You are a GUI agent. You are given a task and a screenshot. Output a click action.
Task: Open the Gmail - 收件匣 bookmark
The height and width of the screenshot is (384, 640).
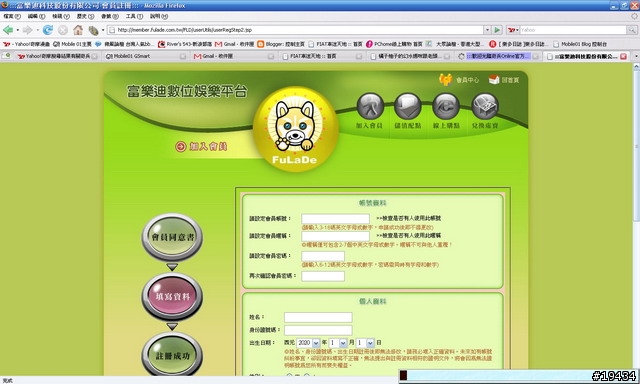click(x=234, y=44)
